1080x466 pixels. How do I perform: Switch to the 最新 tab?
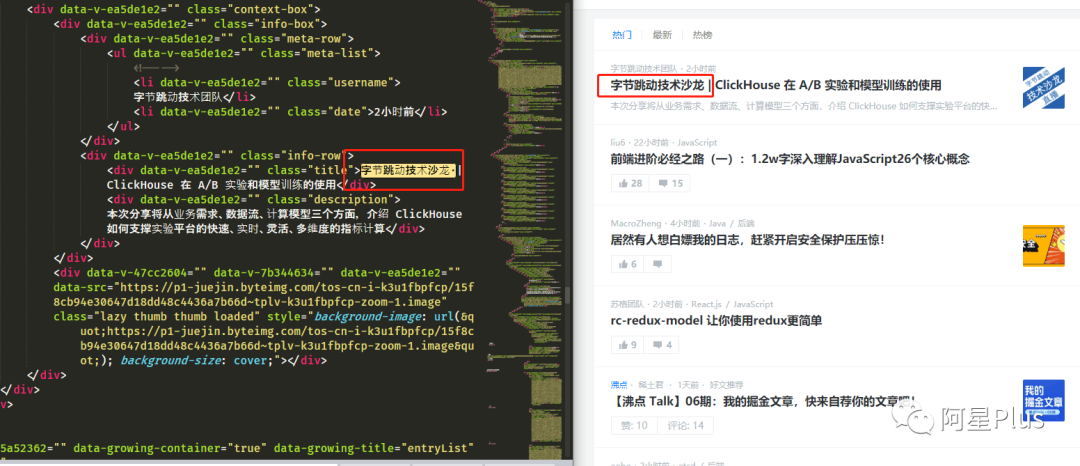[662, 35]
